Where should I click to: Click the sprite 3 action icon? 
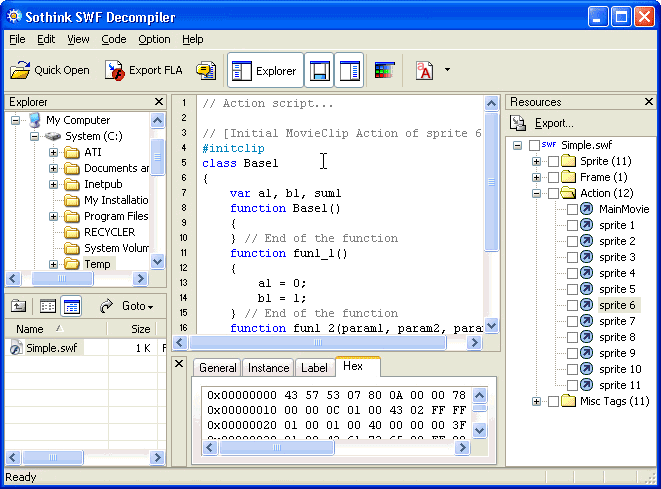[x=586, y=257]
